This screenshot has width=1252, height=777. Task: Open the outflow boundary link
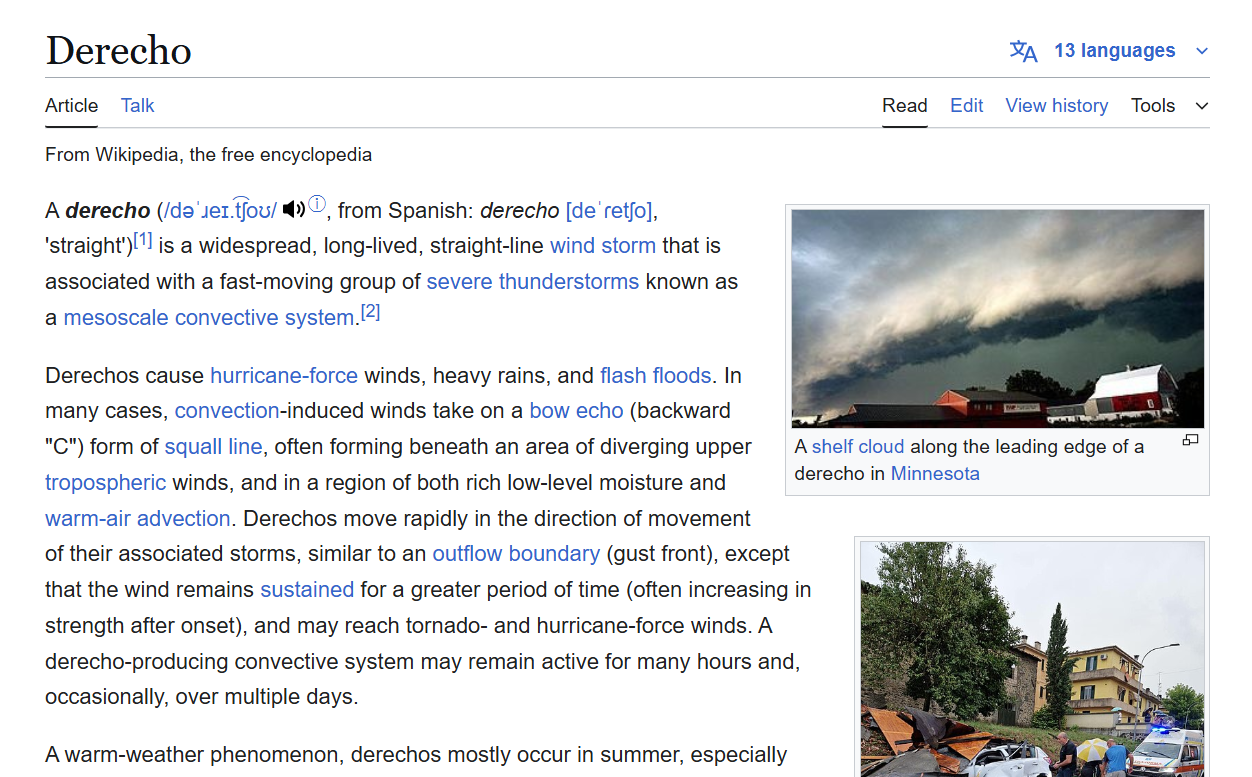(x=516, y=554)
